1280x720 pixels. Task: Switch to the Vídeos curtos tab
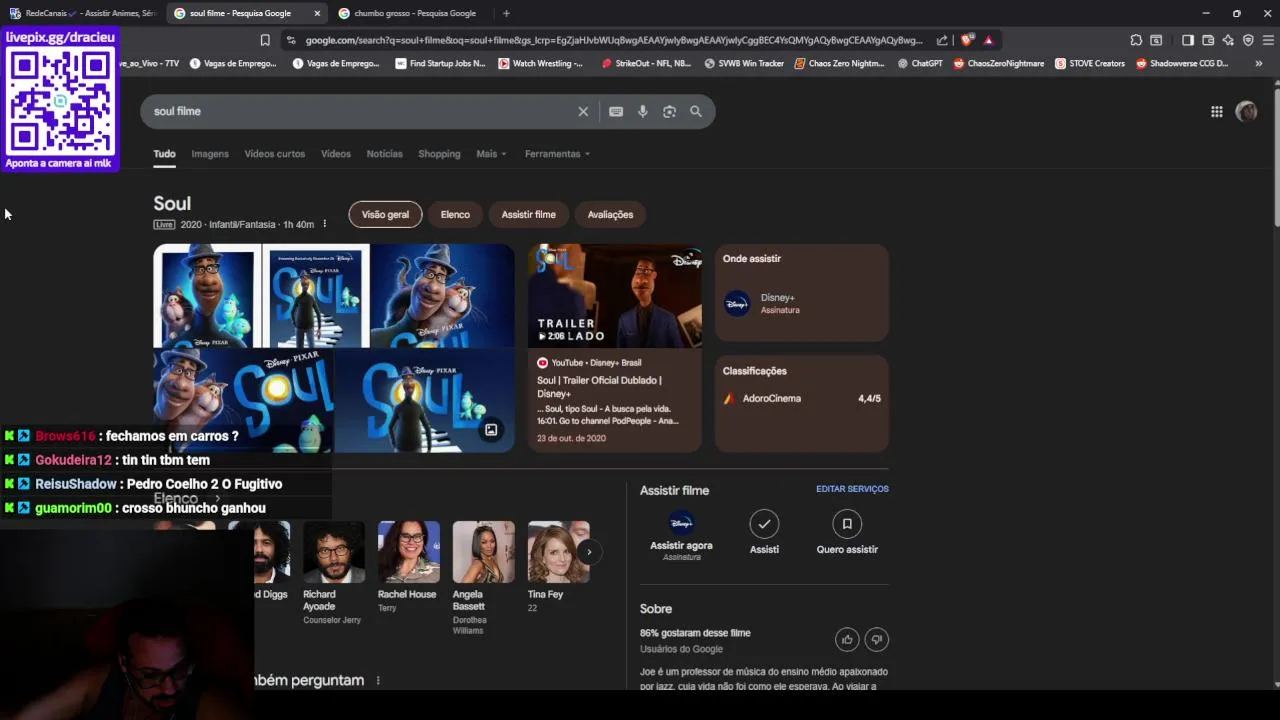(x=275, y=154)
